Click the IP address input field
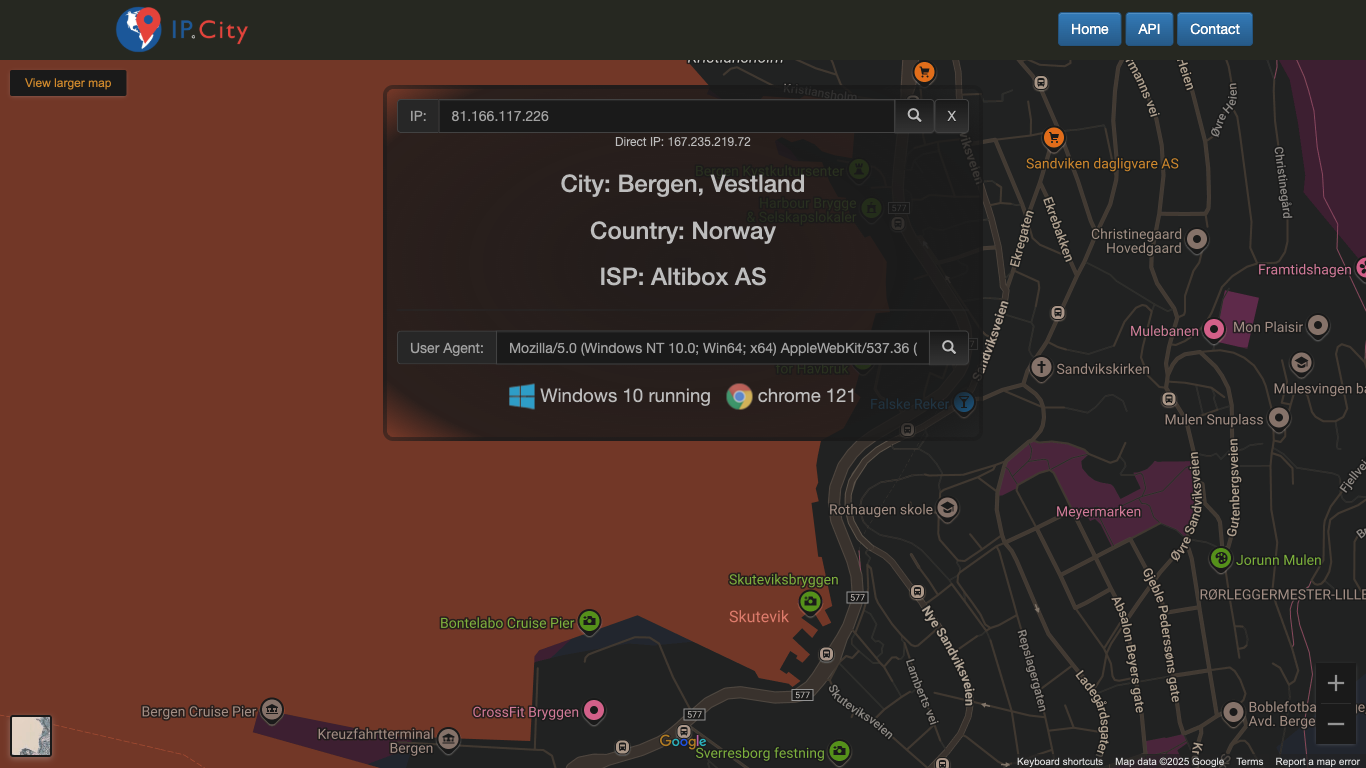This screenshot has width=1366, height=768. click(666, 116)
